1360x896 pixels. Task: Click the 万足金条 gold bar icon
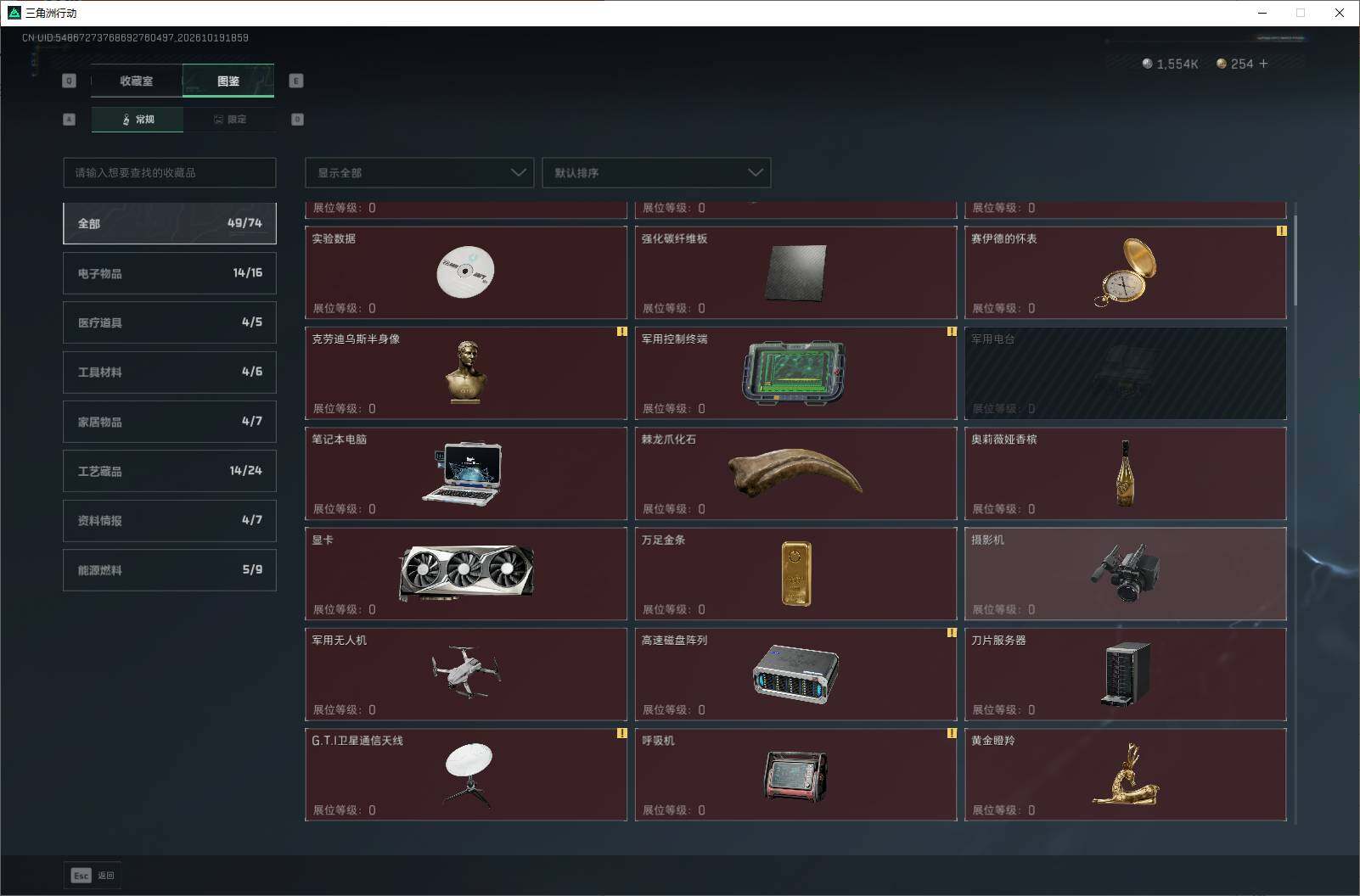[796, 574]
